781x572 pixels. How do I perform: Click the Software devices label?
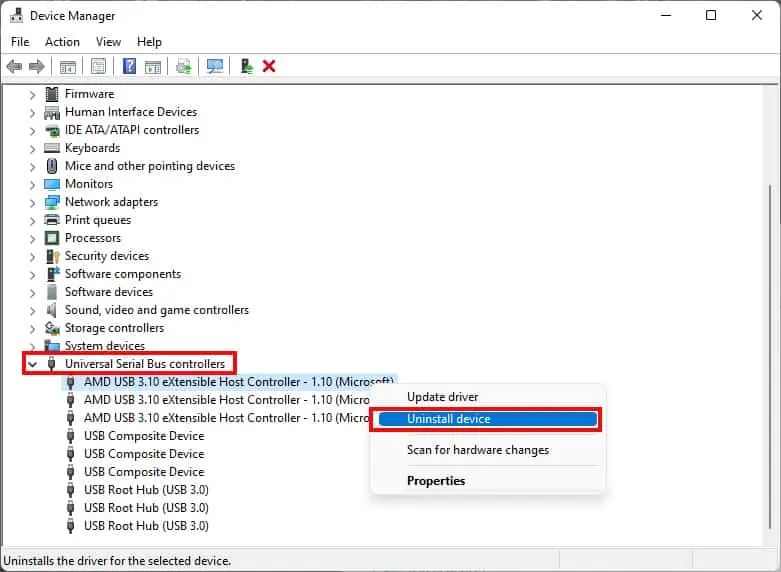(x=109, y=292)
